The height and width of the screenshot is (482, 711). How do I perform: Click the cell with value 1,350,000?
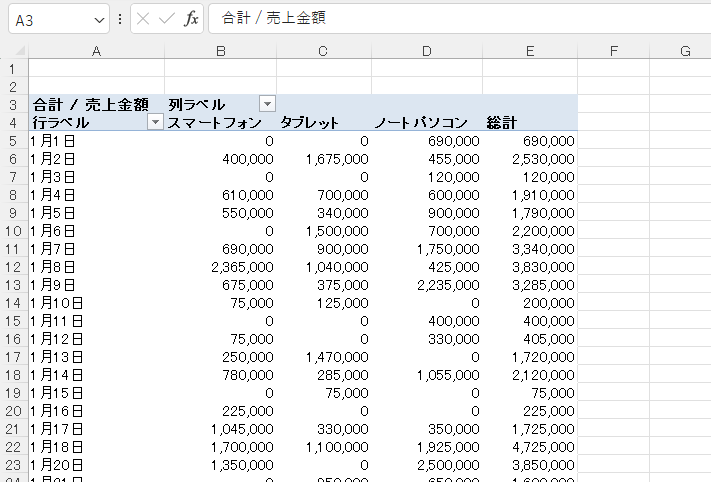pos(220,465)
